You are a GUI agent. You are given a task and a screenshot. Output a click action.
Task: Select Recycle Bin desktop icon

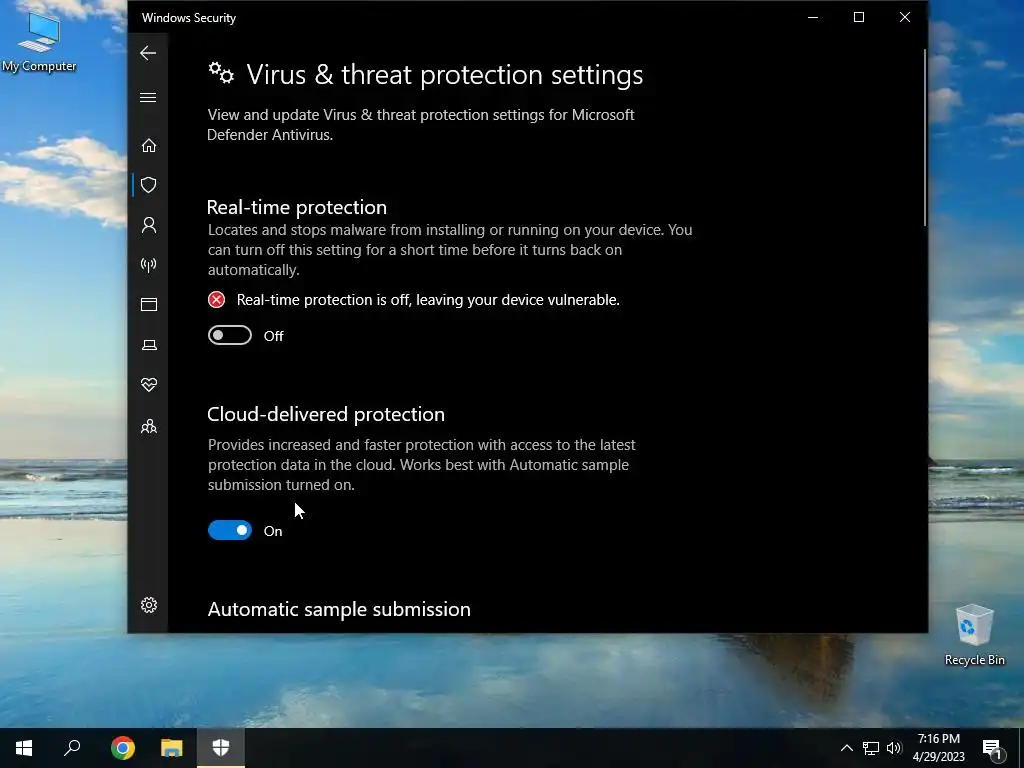pos(974,635)
